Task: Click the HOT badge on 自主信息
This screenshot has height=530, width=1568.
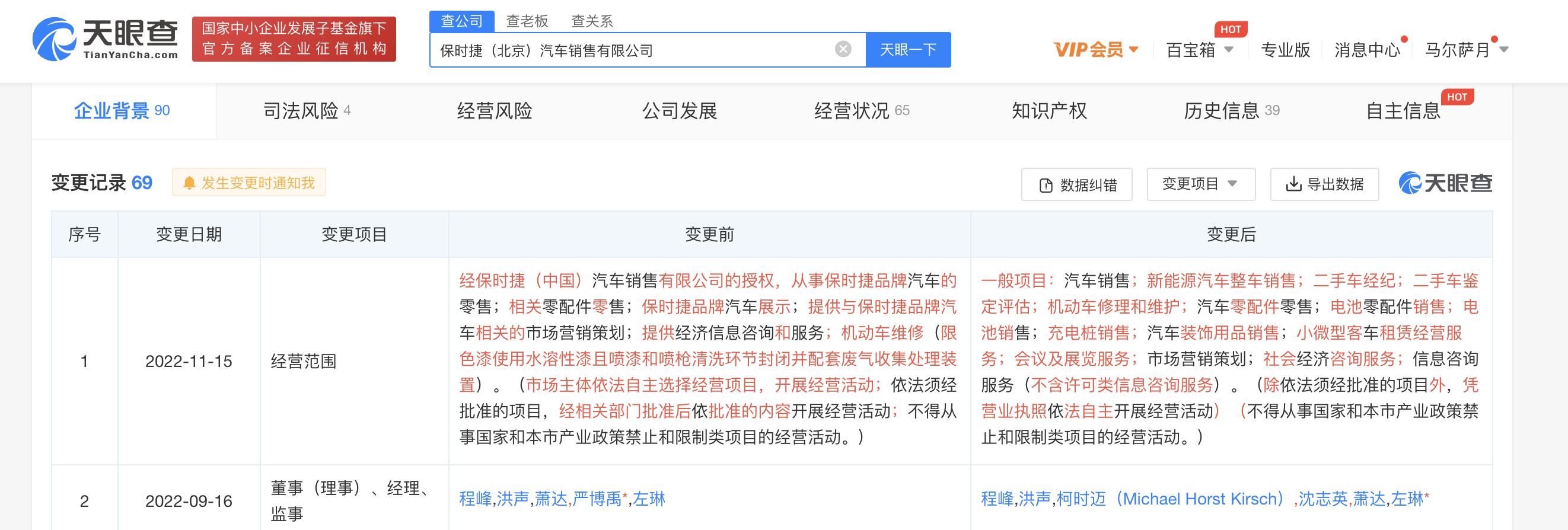Action: (x=1457, y=97)
